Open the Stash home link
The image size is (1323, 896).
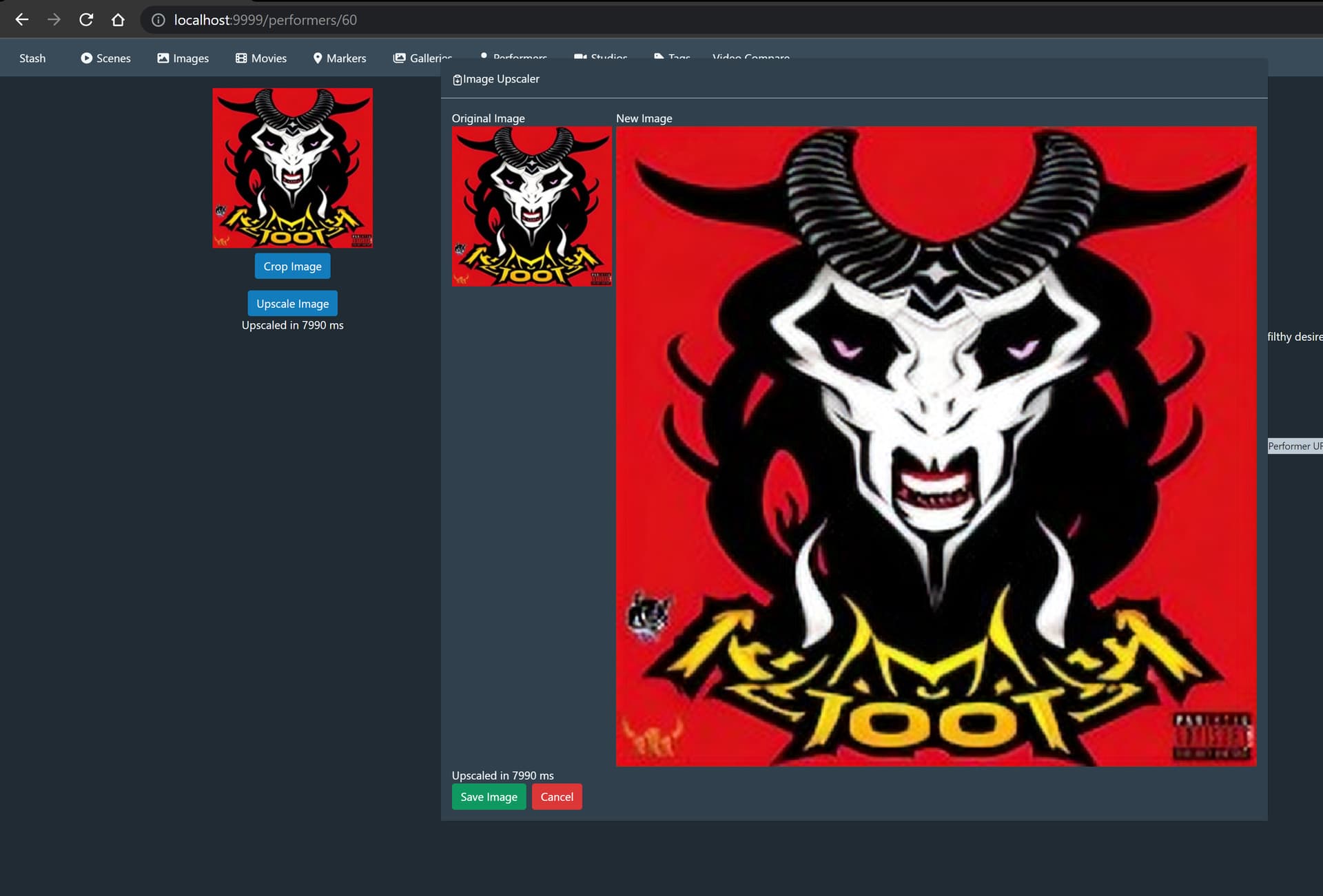32,58
